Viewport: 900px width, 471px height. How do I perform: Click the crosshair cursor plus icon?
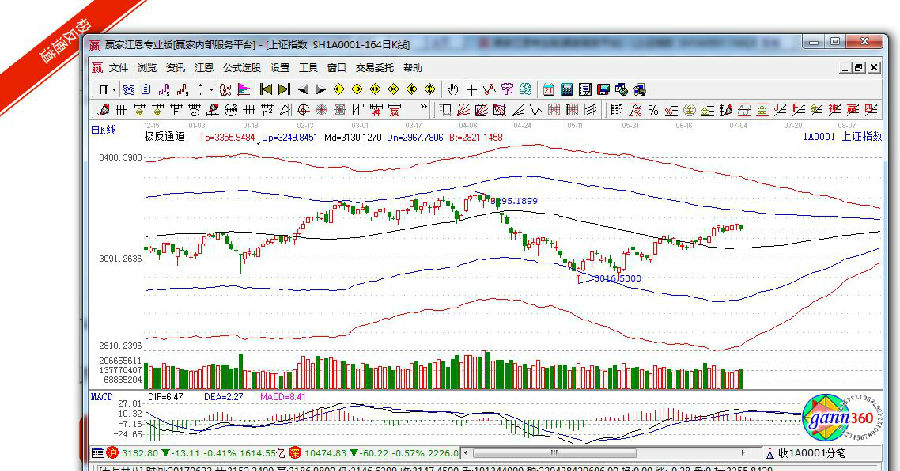(471, 89)
